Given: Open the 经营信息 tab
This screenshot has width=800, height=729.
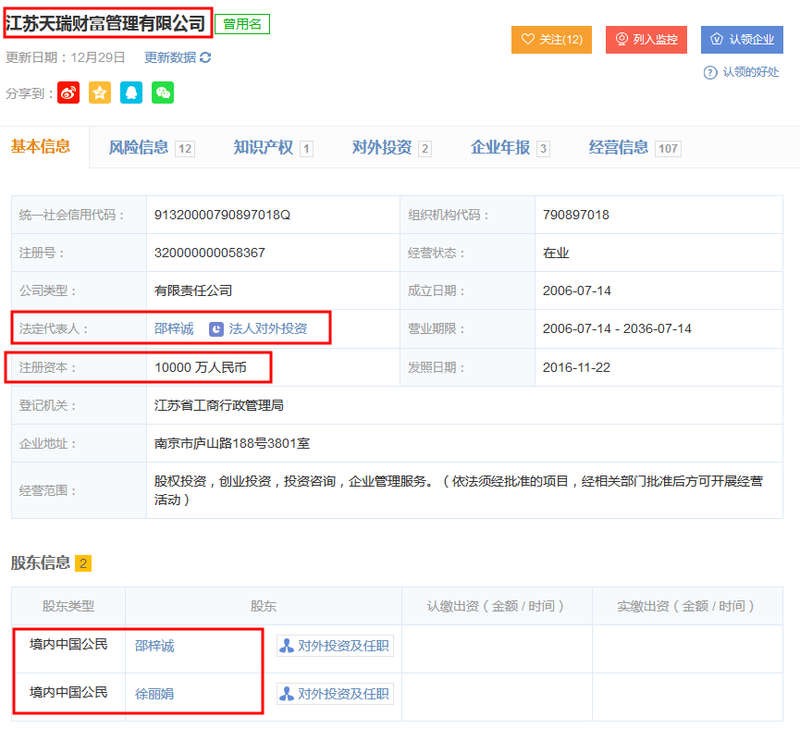Looking at the screenshot, I should point(635,148).
